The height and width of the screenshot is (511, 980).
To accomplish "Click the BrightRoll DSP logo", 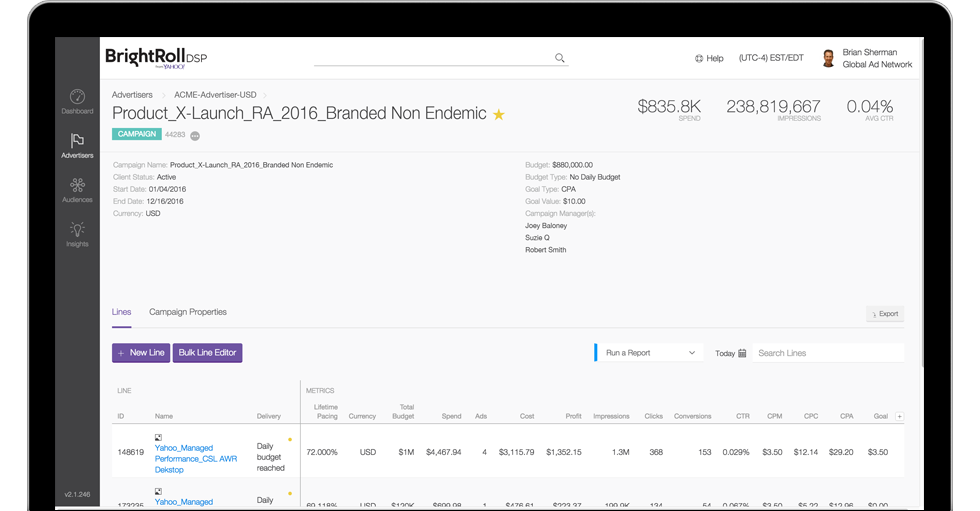I will (x=156, y=57).
